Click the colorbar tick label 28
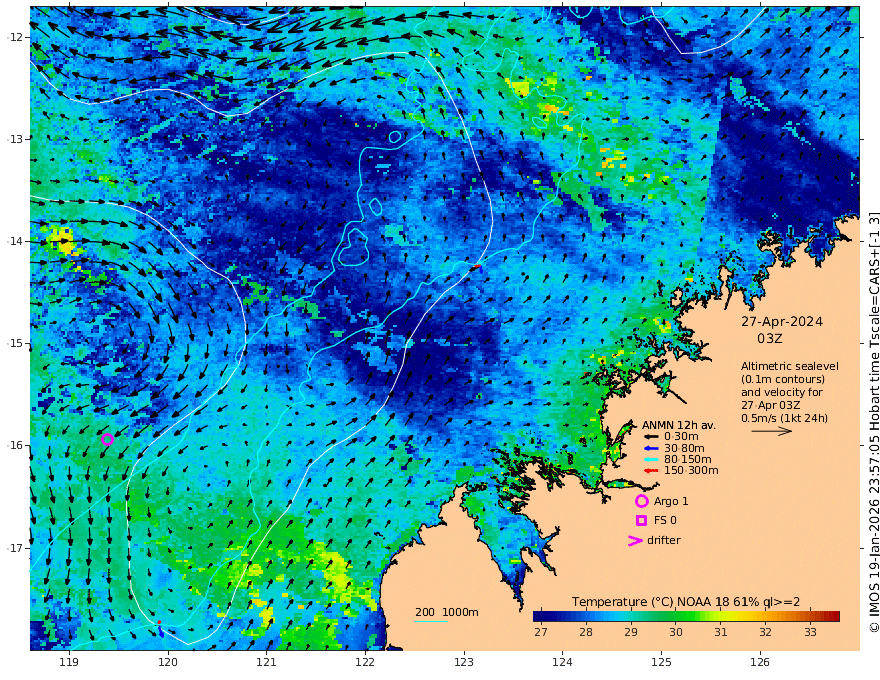 tap(586, 632)
